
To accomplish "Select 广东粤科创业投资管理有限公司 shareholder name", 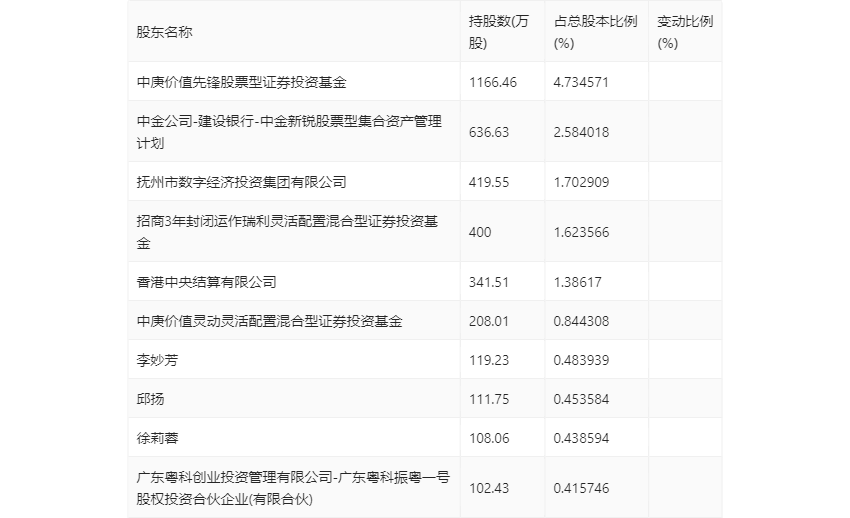I will (293, 488).
